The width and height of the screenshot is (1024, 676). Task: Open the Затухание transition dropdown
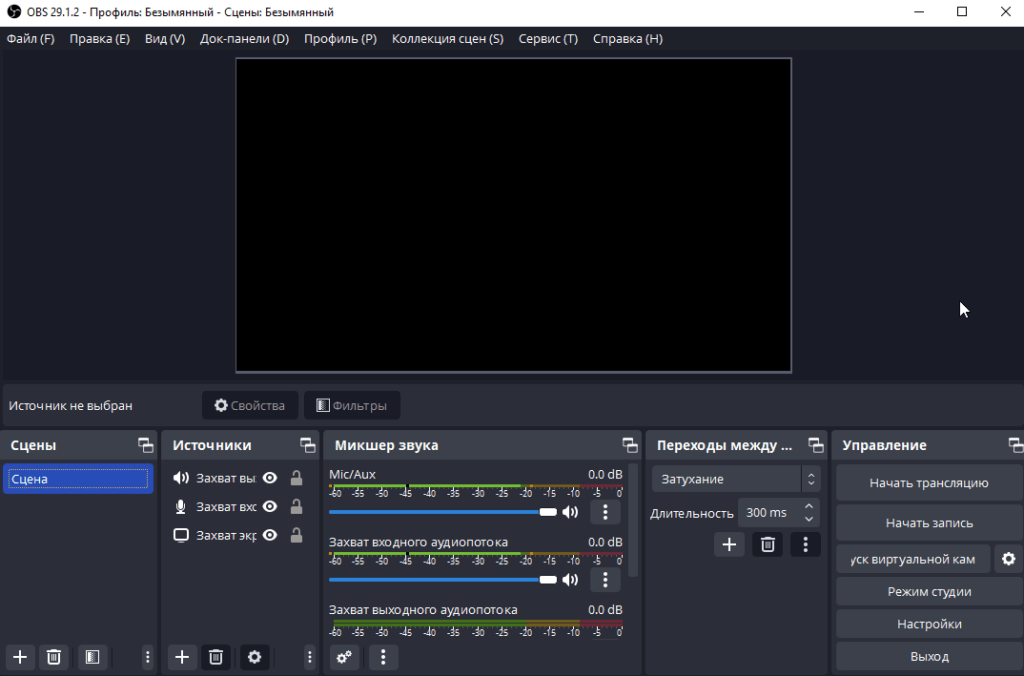[736, 479]
